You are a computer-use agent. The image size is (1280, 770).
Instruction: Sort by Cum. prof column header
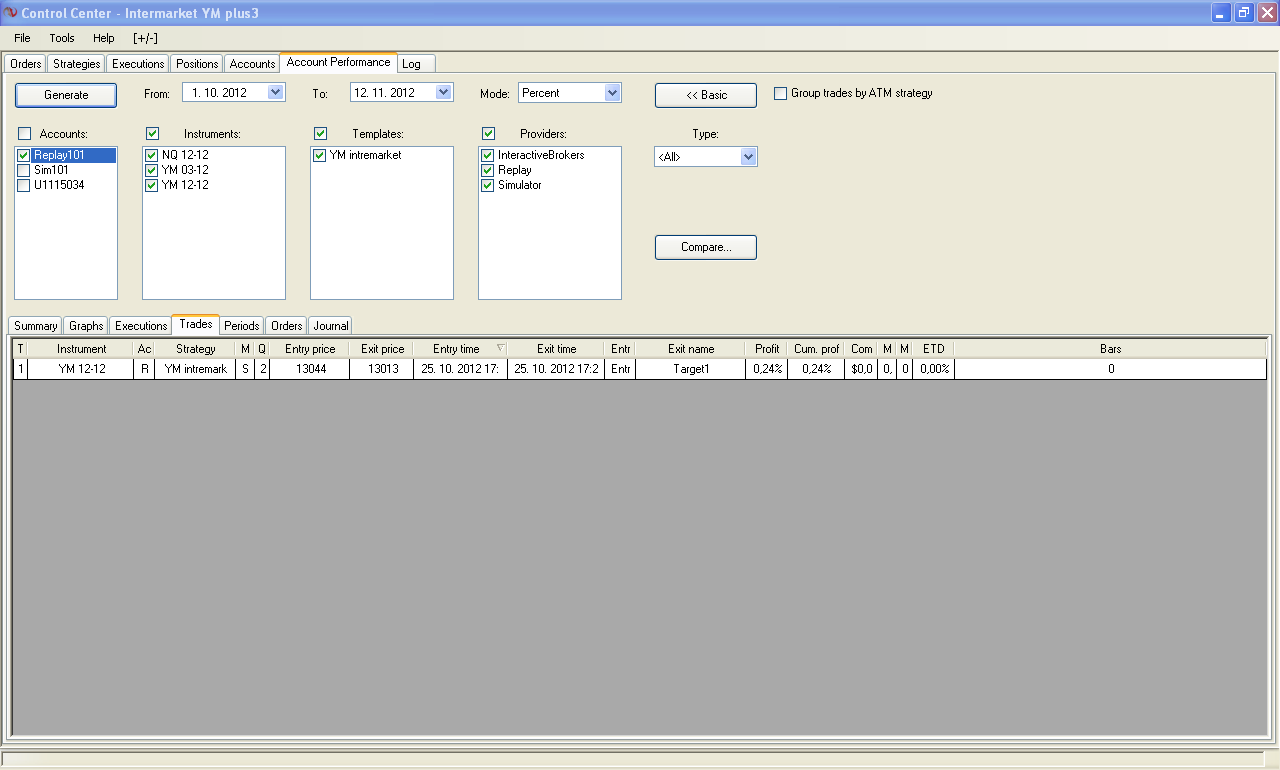coord(817,349)
